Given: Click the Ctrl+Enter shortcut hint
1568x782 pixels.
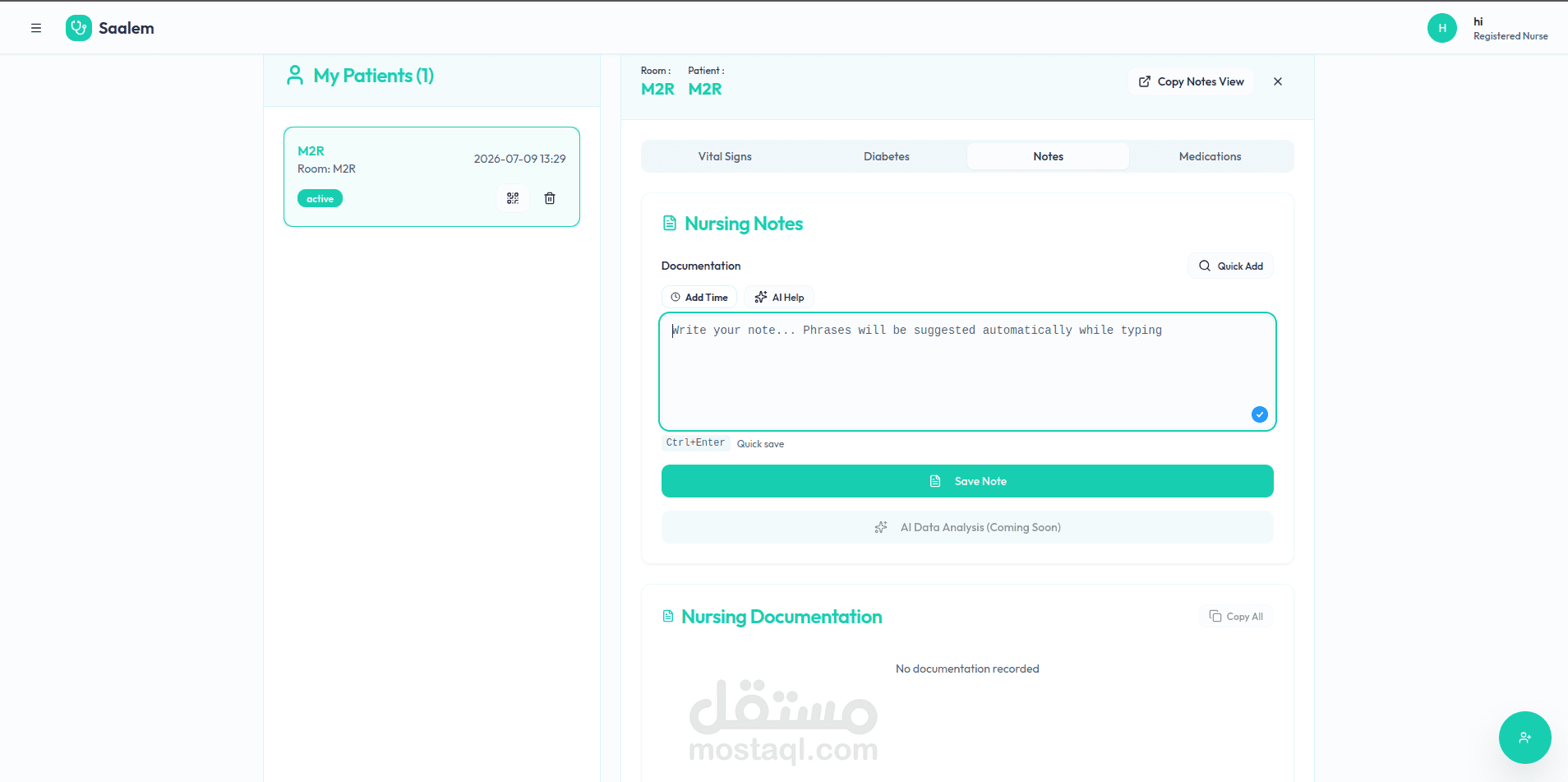Looking at the screenshot, I should [x=695, y=443].
